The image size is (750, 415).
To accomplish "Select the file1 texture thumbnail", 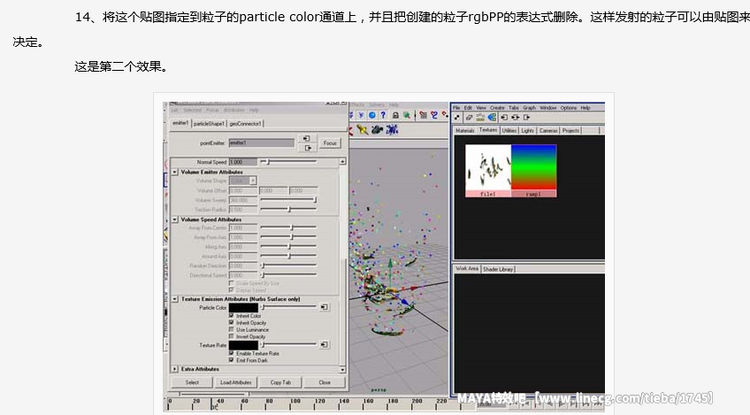I will [x=488, y=171].
